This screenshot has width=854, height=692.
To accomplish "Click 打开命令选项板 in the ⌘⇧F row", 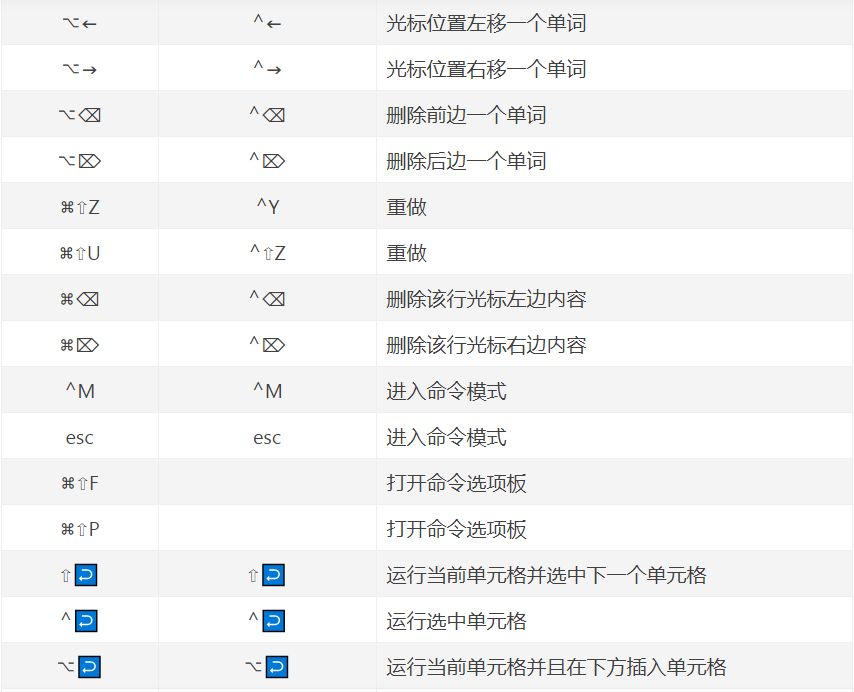I will (x=456, y=483).
